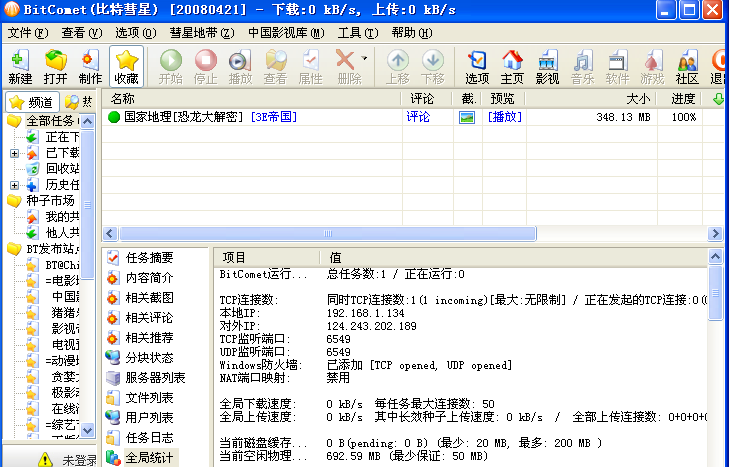Open 社区 (Community) toolbar icon

[x=687, y=67]
